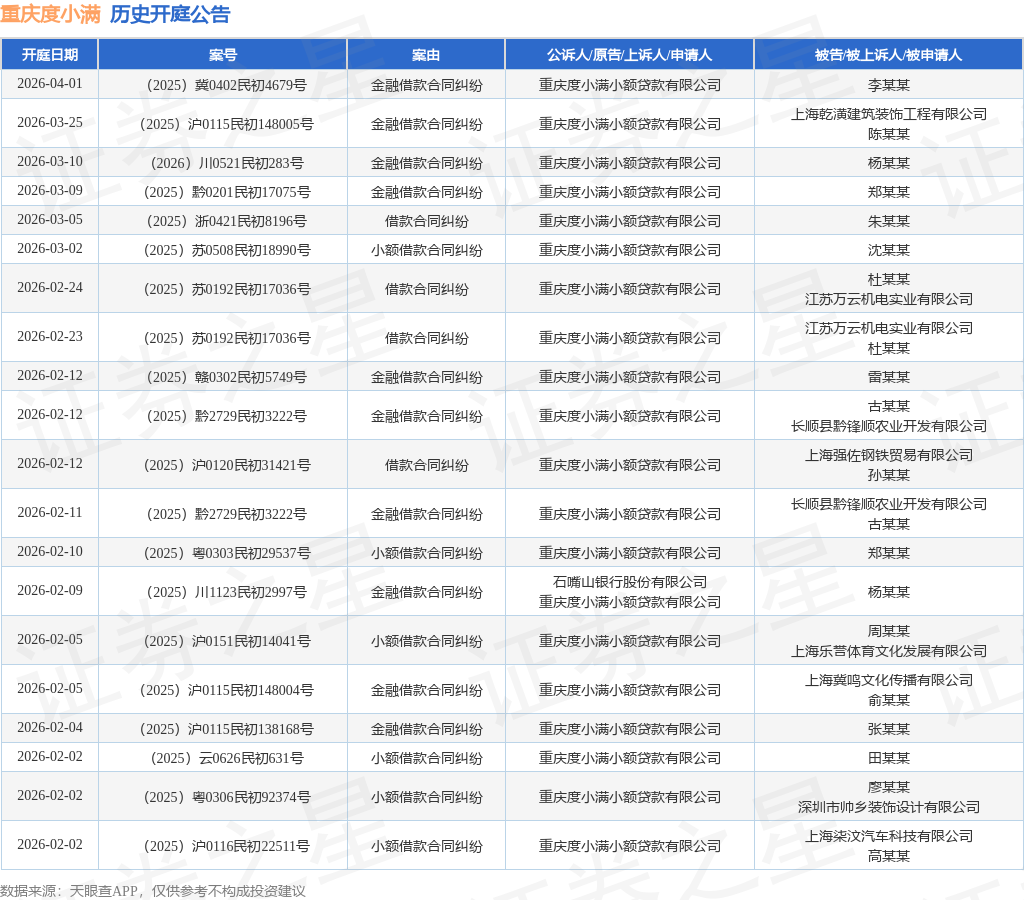The height and width of the screenshot is (900, 1024).
Task: Click defendant 廖某某
Action: coord(888,787)
